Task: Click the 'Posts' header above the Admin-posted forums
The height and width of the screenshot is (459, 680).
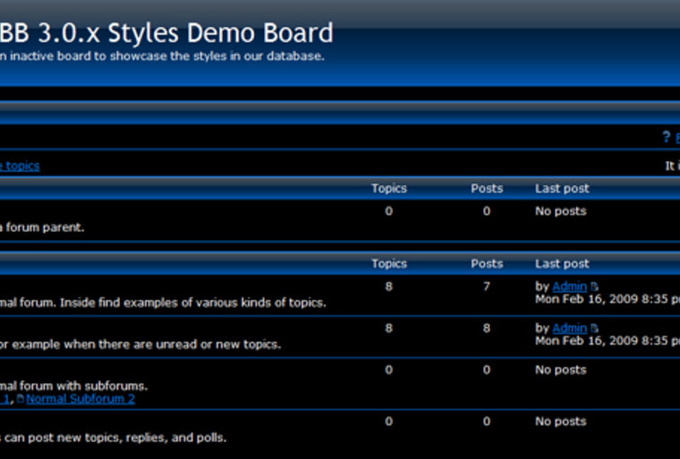Action: 487,264
